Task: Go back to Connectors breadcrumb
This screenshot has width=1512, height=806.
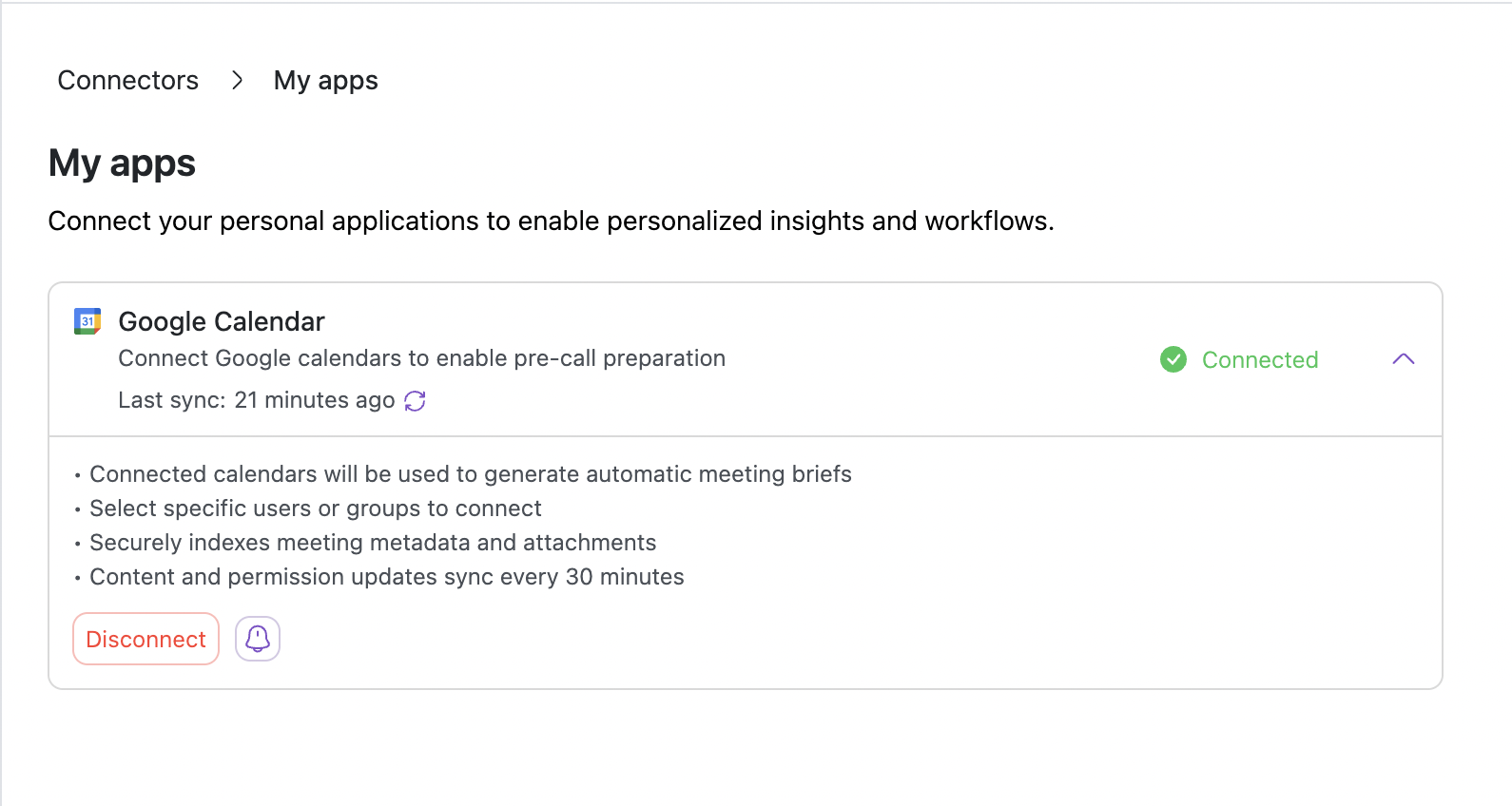Action: pyautogui.click(x=128, y=81)
